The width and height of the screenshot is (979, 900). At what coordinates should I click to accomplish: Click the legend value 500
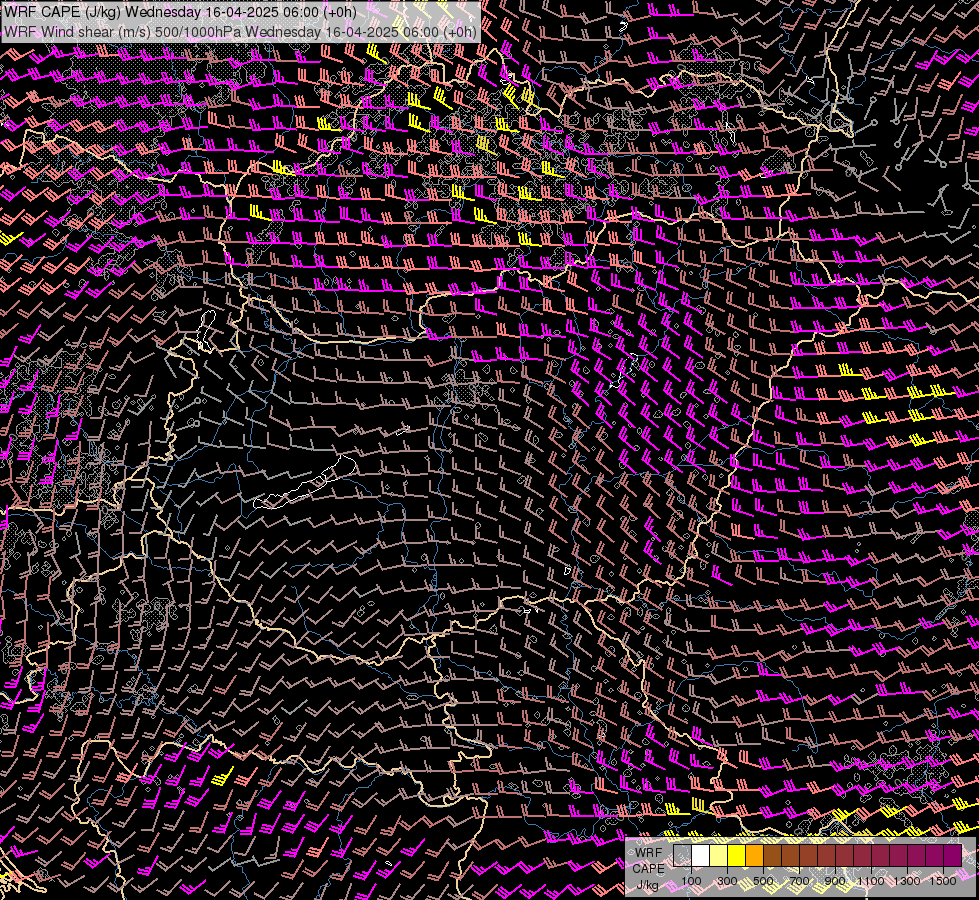[763, 881]
